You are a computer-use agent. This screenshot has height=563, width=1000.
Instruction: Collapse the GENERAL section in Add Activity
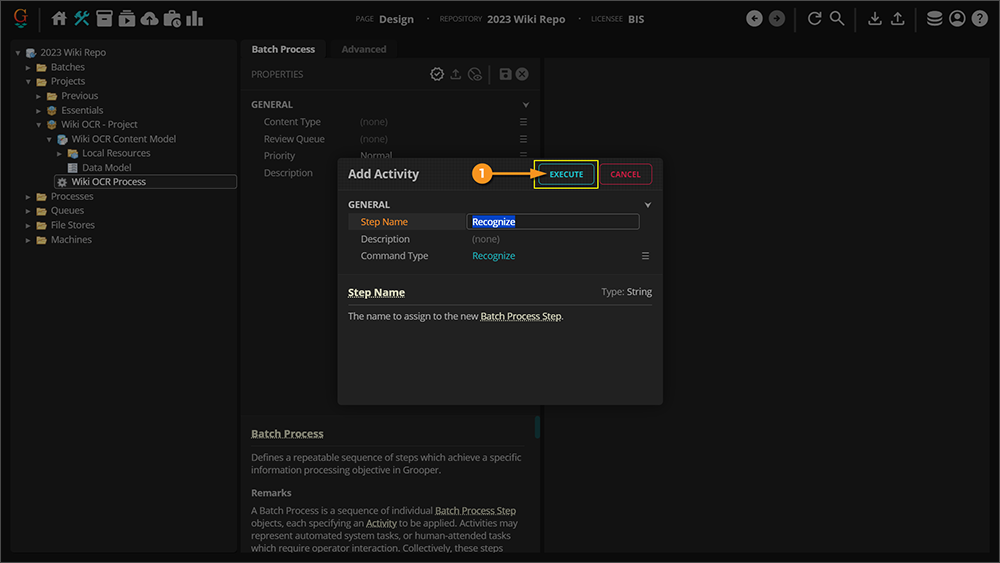click(x=647, y=205)
